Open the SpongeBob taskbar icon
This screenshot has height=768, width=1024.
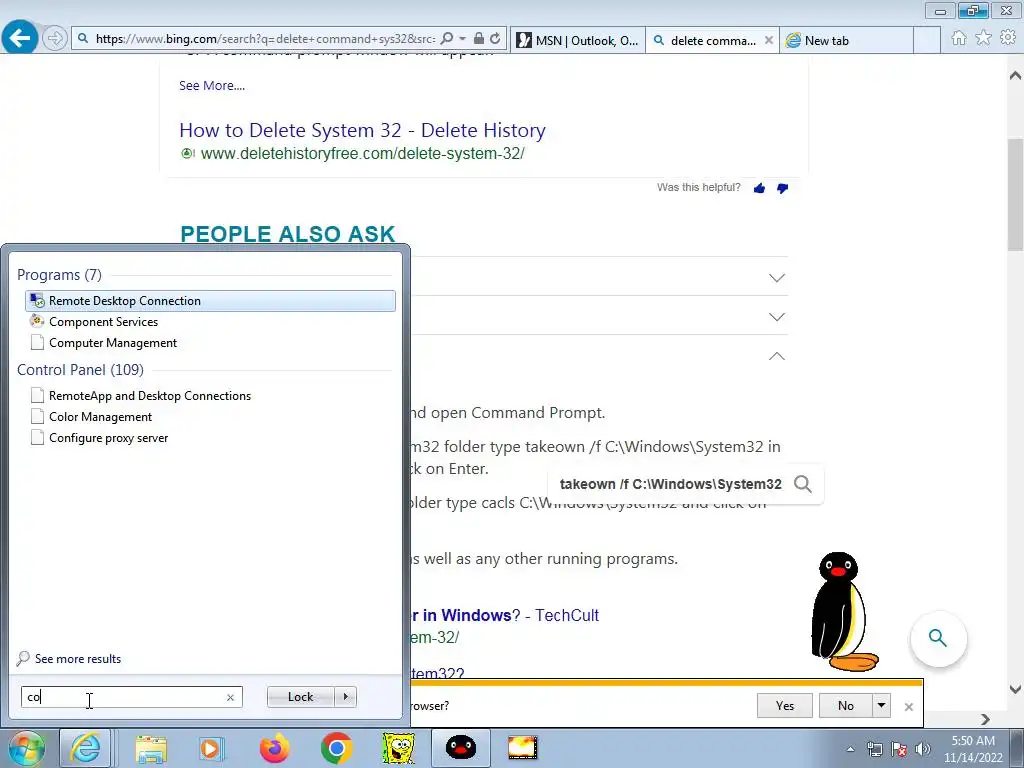[398, 748]
